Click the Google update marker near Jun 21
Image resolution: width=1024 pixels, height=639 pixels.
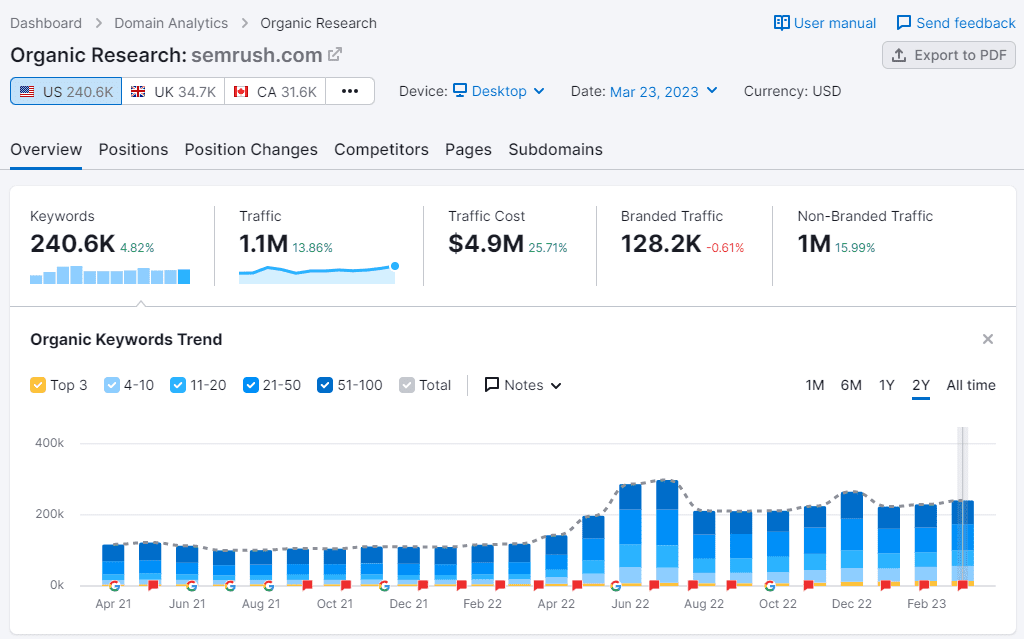(x=191, y=585)
